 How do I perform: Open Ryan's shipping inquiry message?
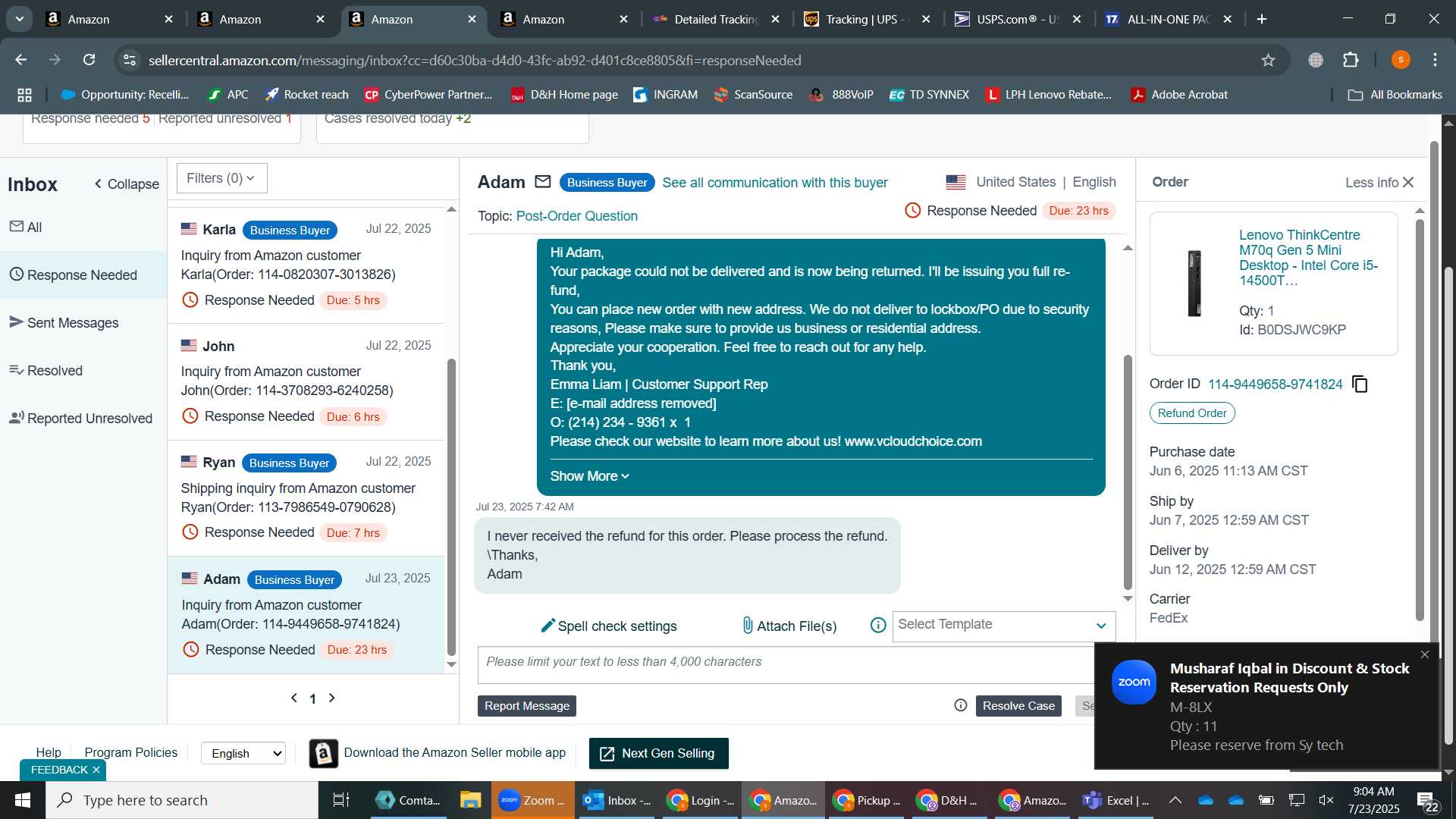point(306,498)
